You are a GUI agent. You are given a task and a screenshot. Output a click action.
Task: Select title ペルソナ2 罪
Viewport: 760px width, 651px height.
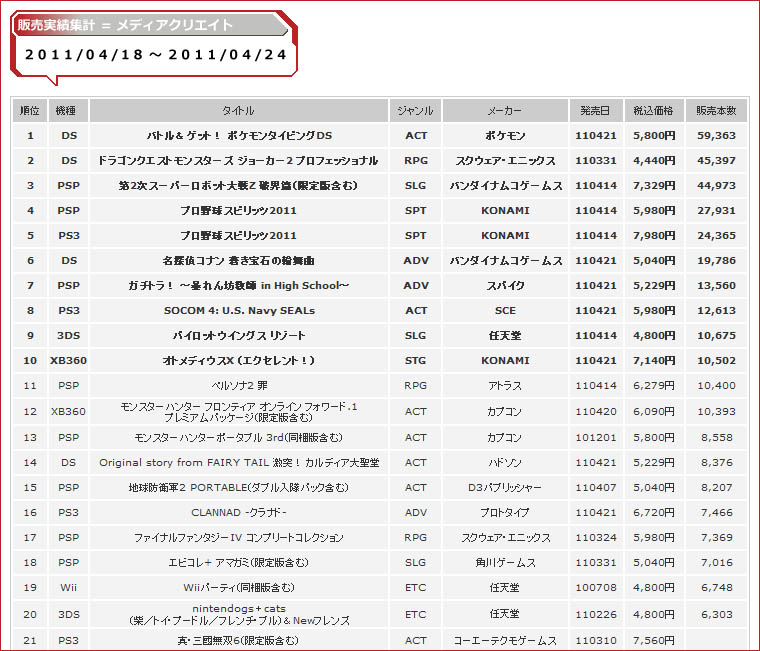coord(239,386)
